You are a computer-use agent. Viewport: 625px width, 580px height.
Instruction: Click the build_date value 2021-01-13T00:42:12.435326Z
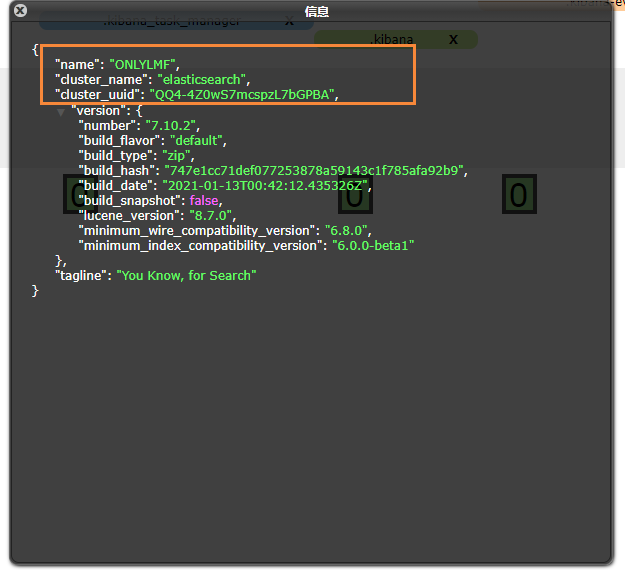click(265, 186)
